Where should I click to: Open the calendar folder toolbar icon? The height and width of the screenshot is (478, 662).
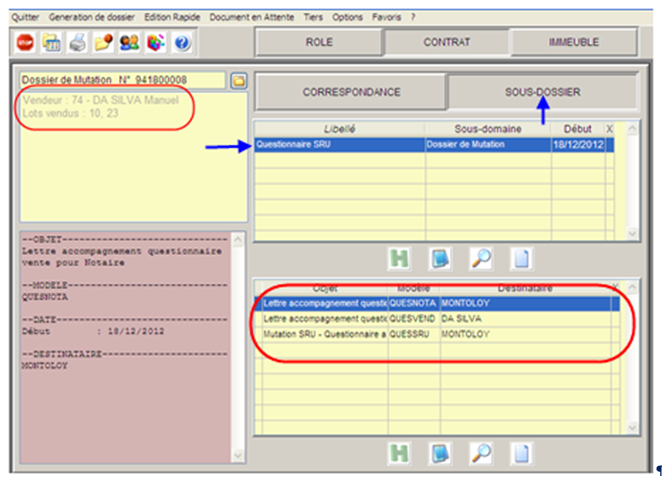click(x=51, y=43)
